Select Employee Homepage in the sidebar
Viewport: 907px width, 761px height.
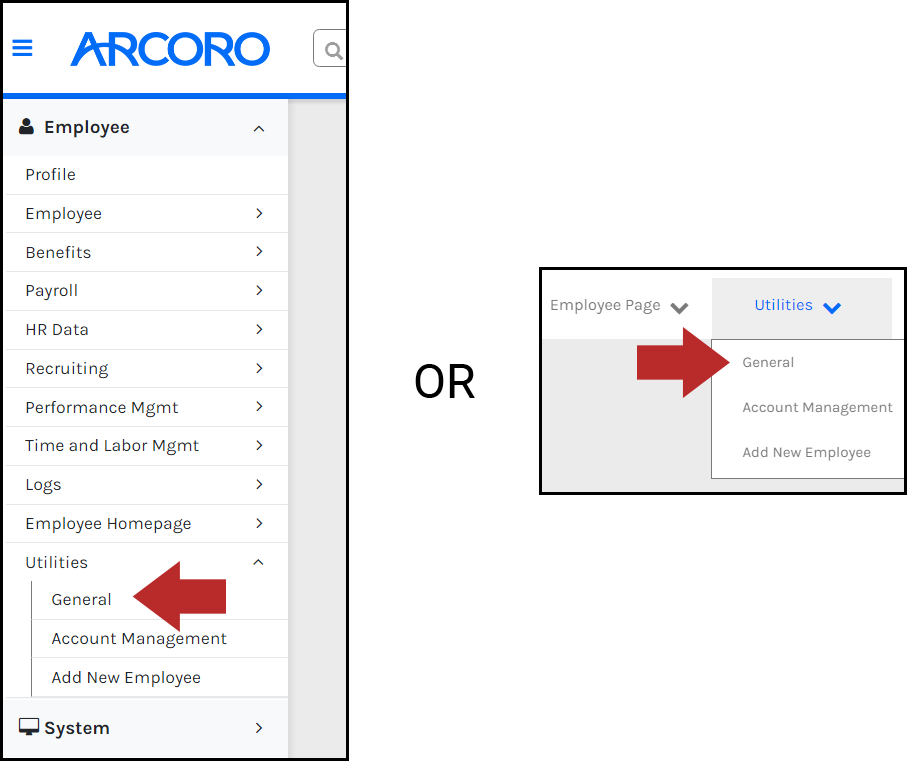[108, 524]
